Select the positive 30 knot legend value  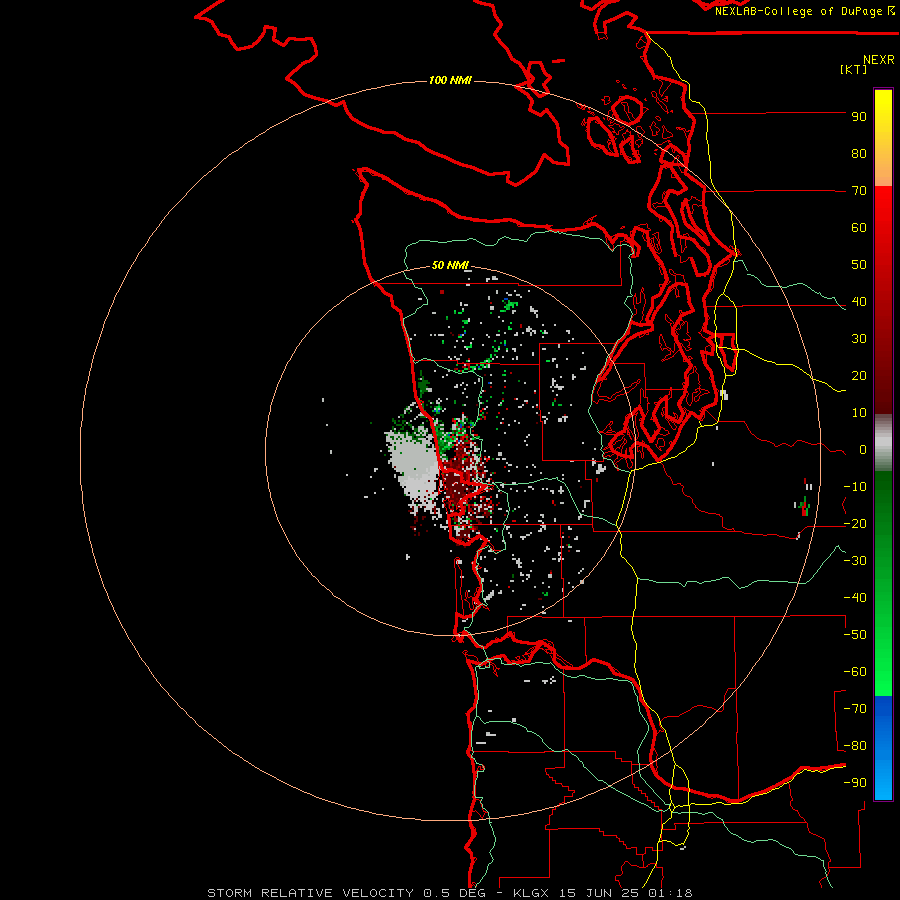click(859, 339)
